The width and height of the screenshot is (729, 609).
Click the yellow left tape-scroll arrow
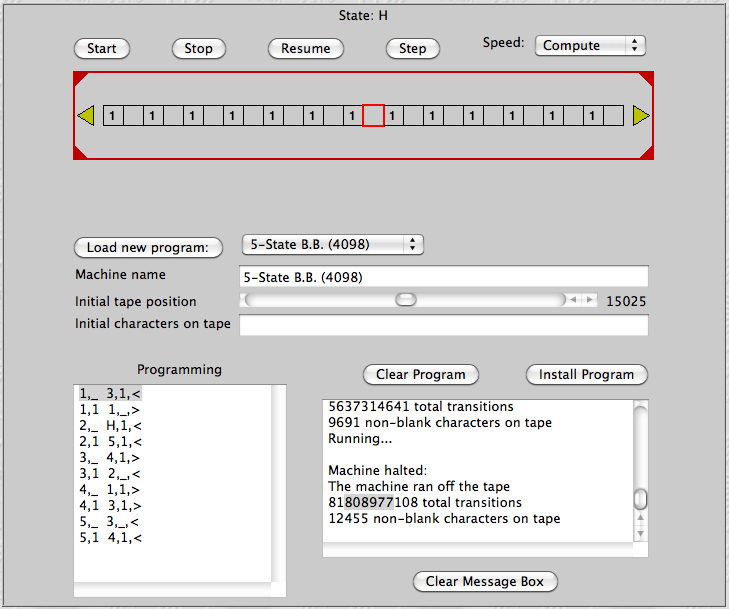(86, 115)
